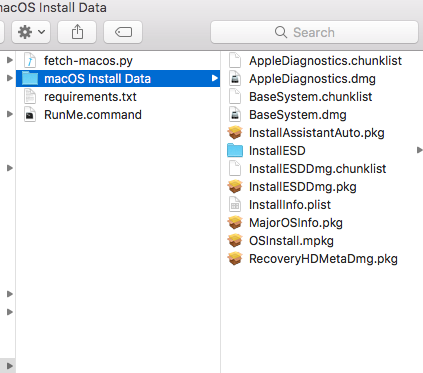The height and width of the screenshot is (373, 423).
Task: Click the arrow beside macOS Install Data
Action: [x=215, y=78]
